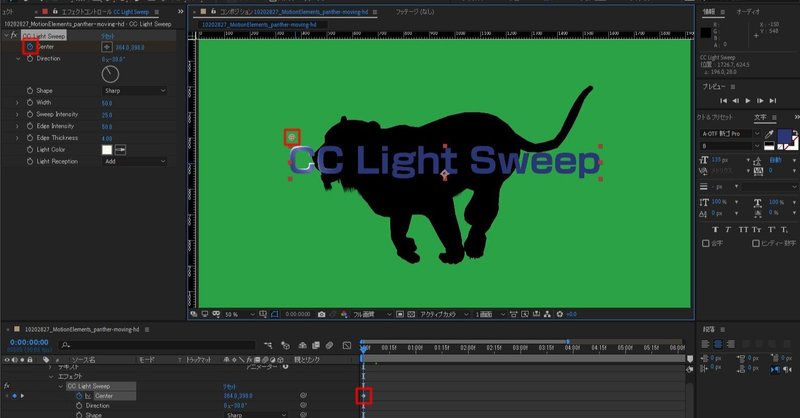This screenshot has height=418, width=800.
Task: Toggle the fx switch for CC Light Sweep
Action: pyautogui.click(x=14, y=36)
